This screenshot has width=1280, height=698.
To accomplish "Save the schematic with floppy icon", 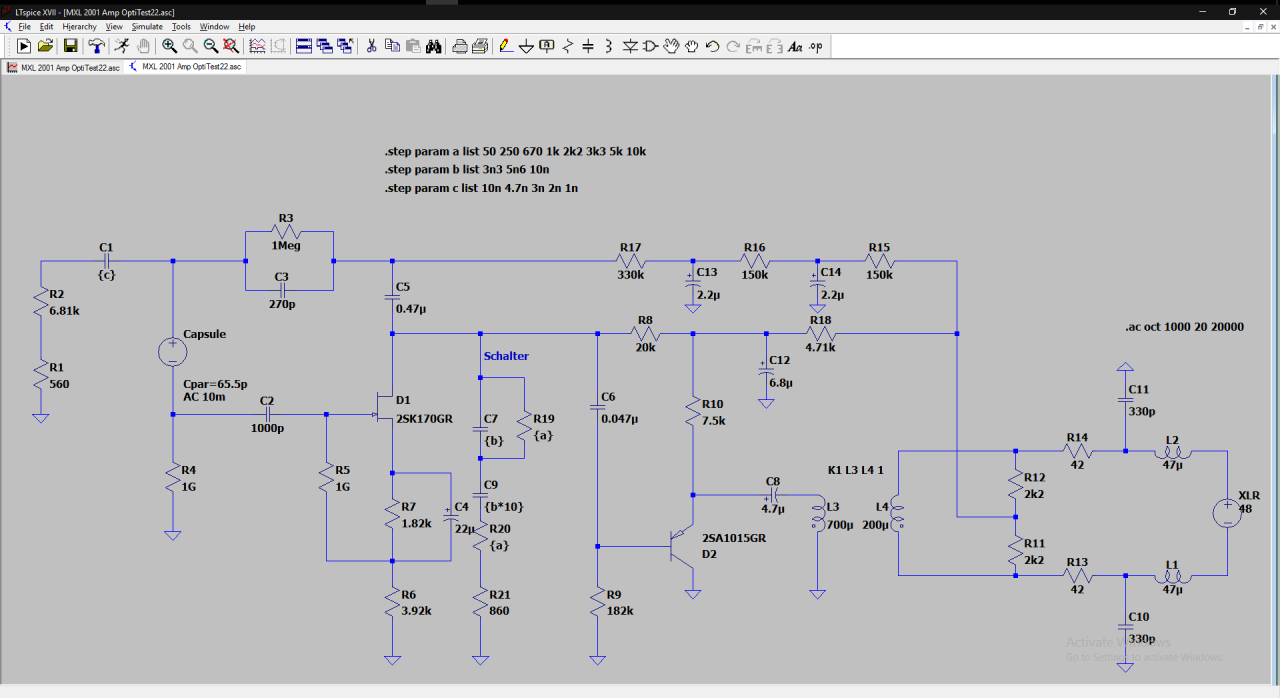I will click(71, 46).
